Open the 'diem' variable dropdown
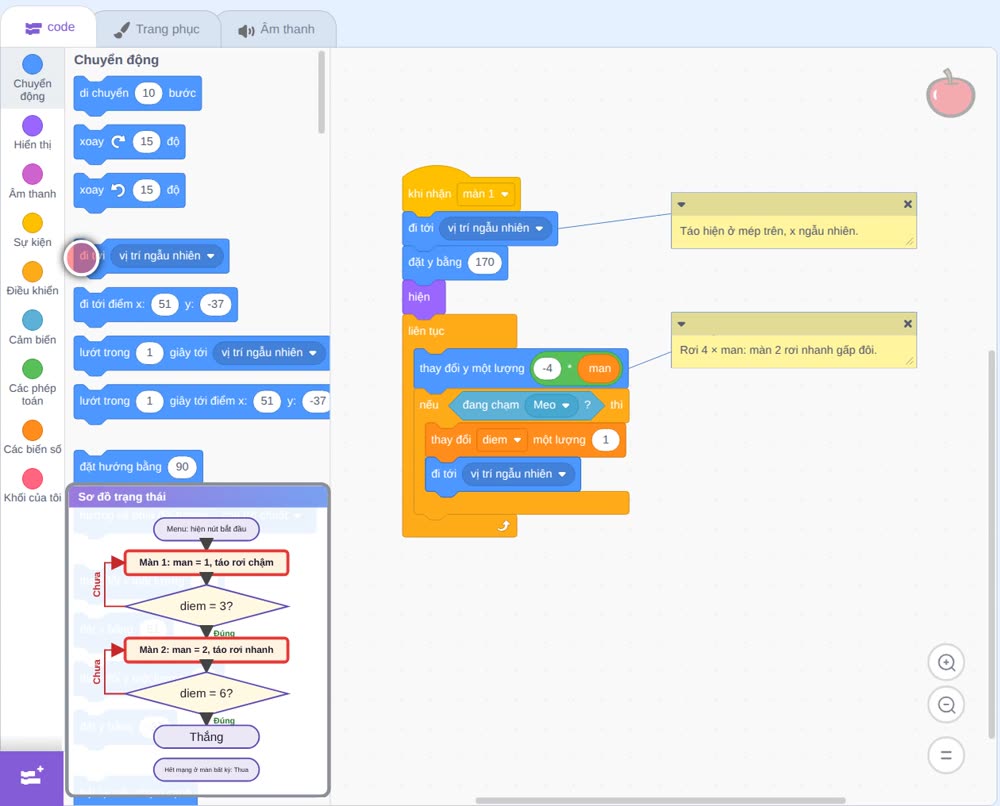This screenshot has height=806, width=1000. (502, 440)
